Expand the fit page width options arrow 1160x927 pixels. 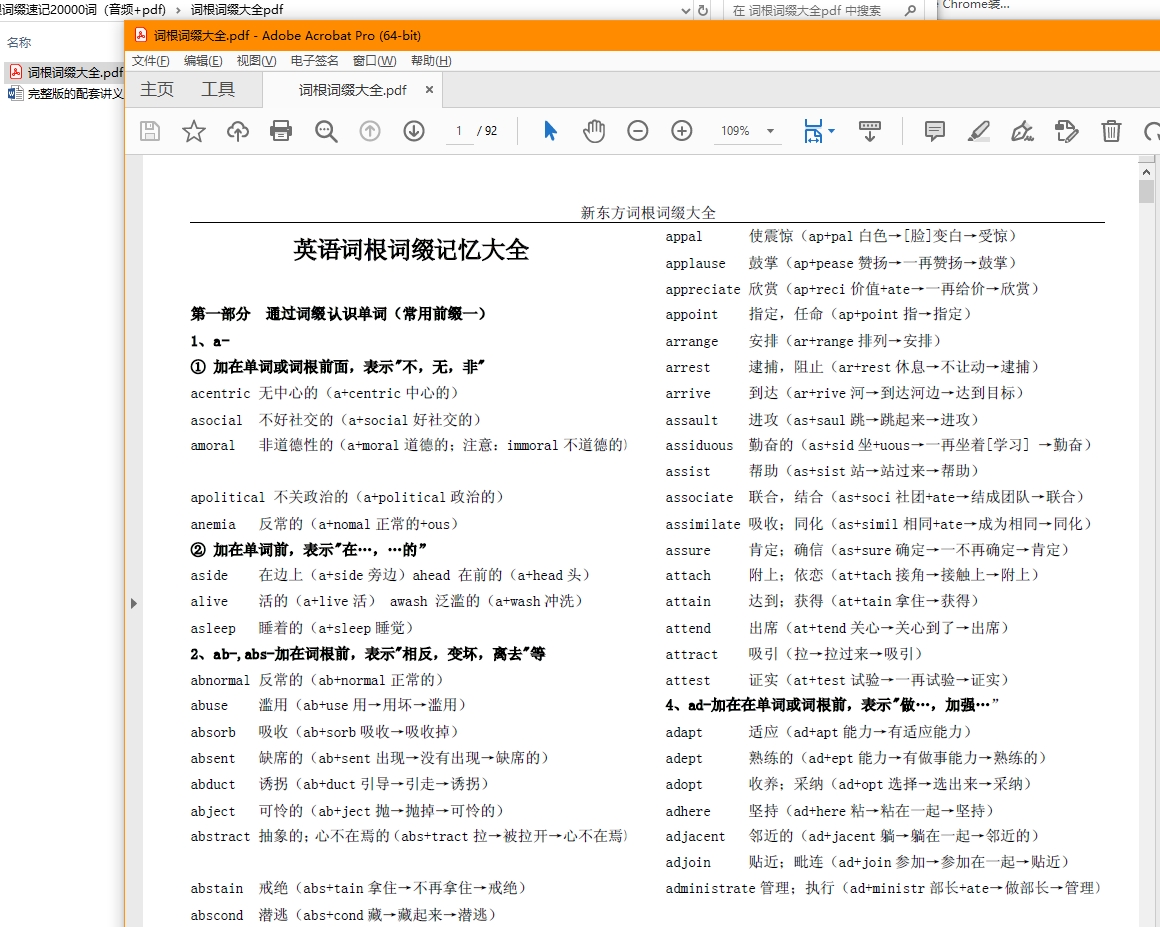tap(832, 131)
